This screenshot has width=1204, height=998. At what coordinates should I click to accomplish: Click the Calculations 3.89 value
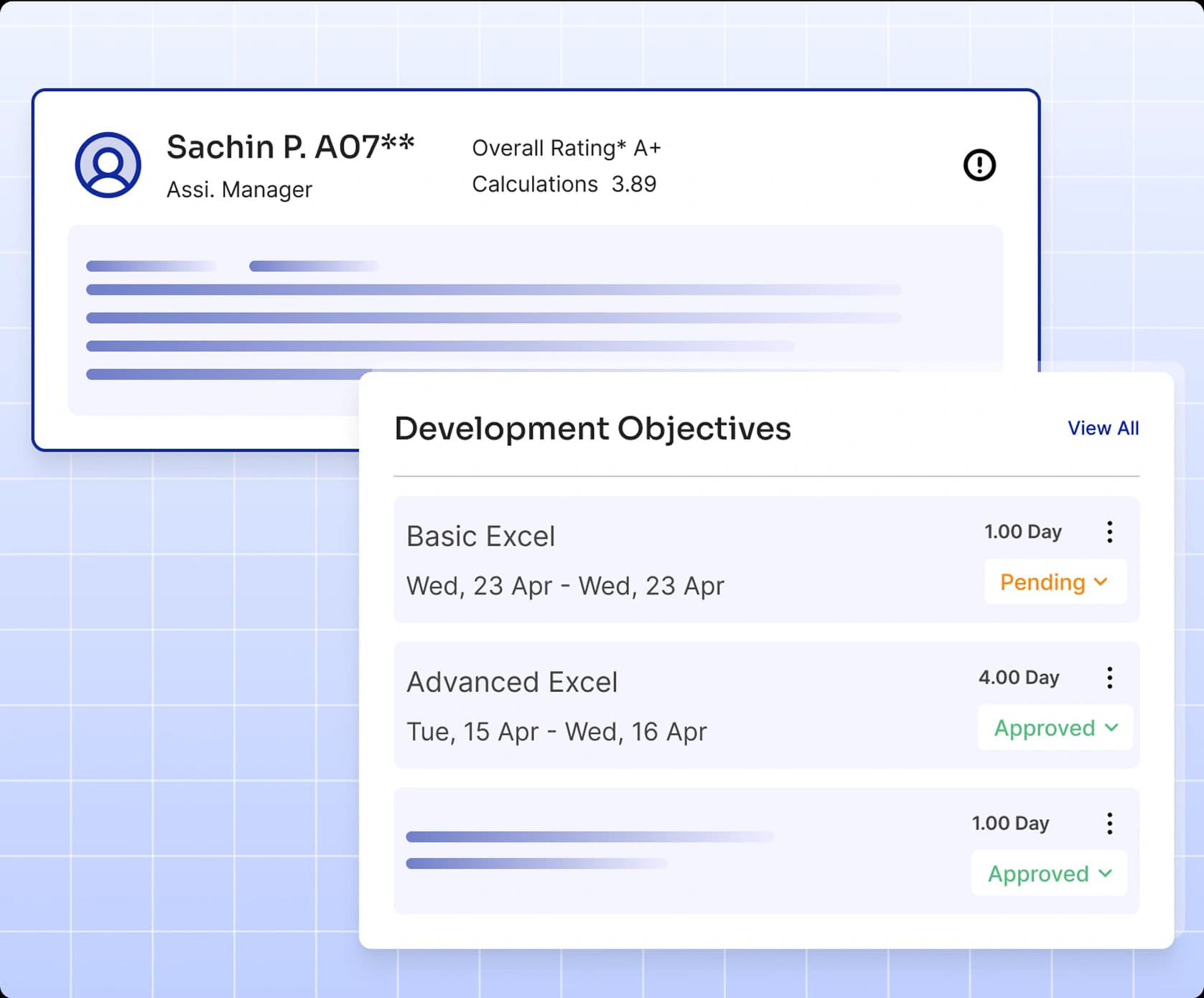tap(564, 185)
